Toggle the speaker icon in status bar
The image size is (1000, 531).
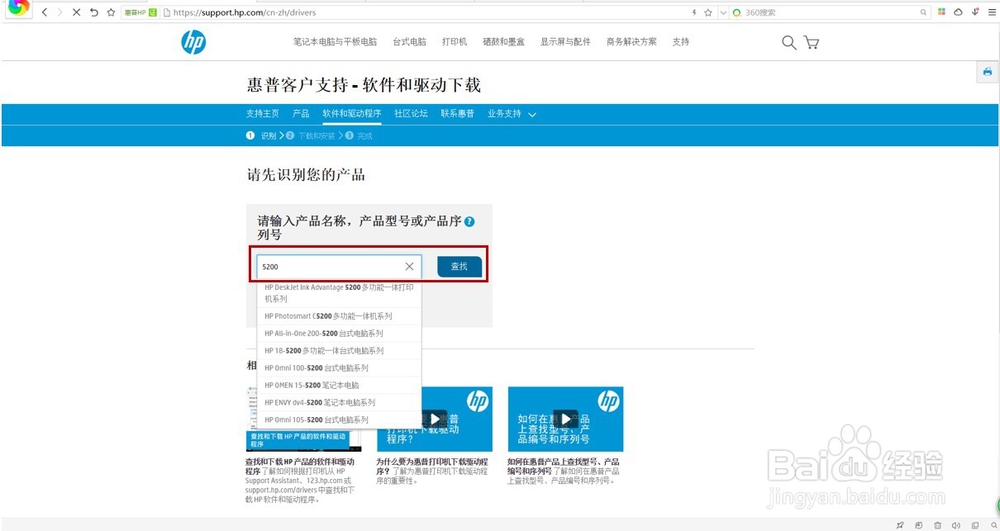956,525
